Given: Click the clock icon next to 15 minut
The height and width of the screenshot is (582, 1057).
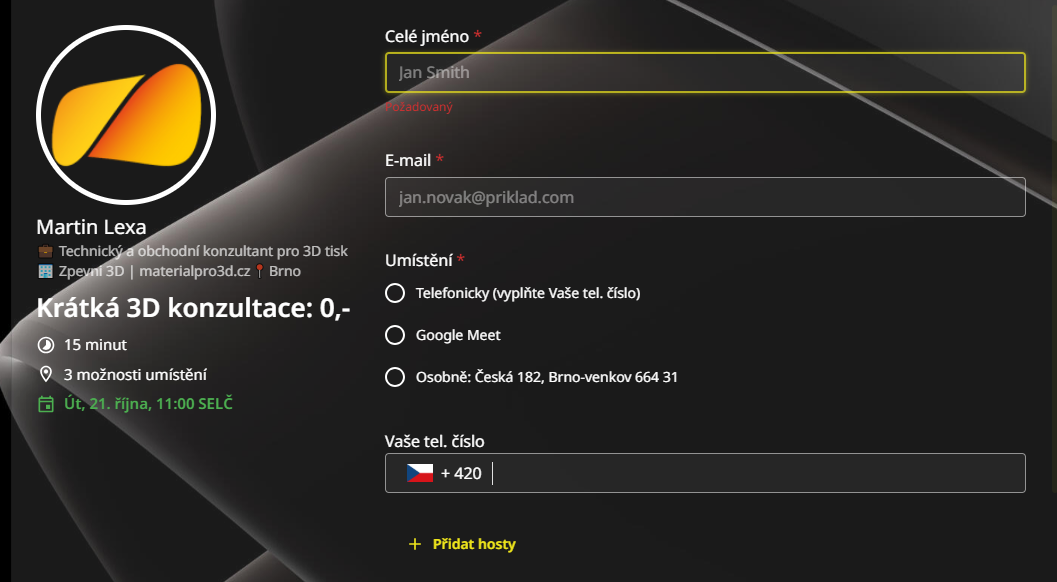Looking at the screenshot, I should (45, 345).
